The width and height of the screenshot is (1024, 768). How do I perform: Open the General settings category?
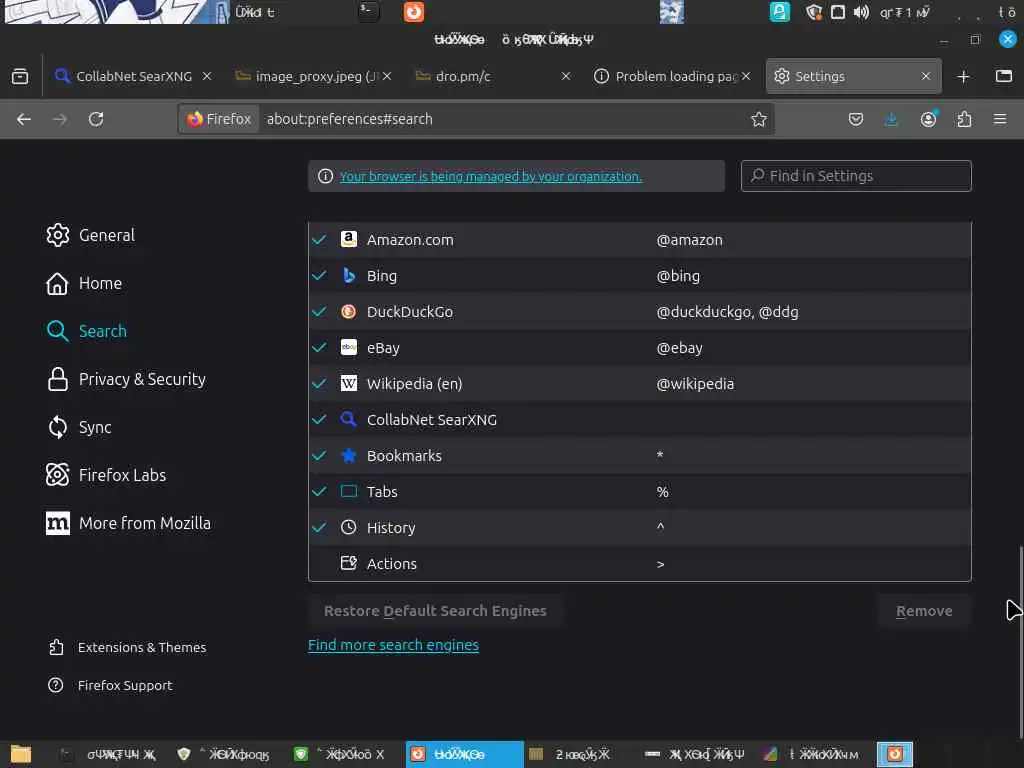coord(90,235)
